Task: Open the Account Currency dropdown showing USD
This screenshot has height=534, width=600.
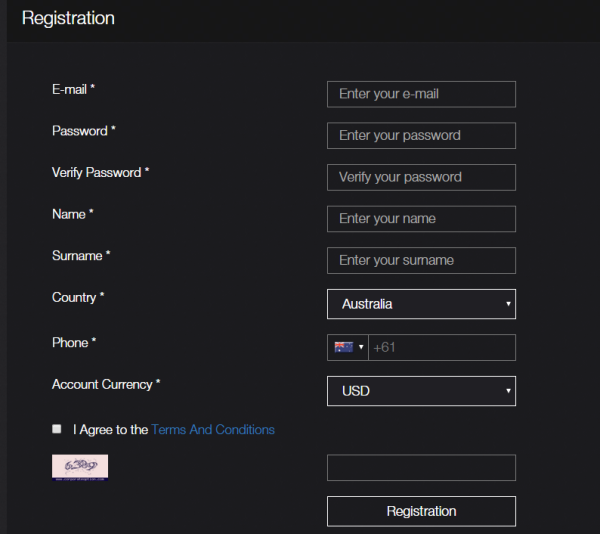Action: click(x=421, y=391)
